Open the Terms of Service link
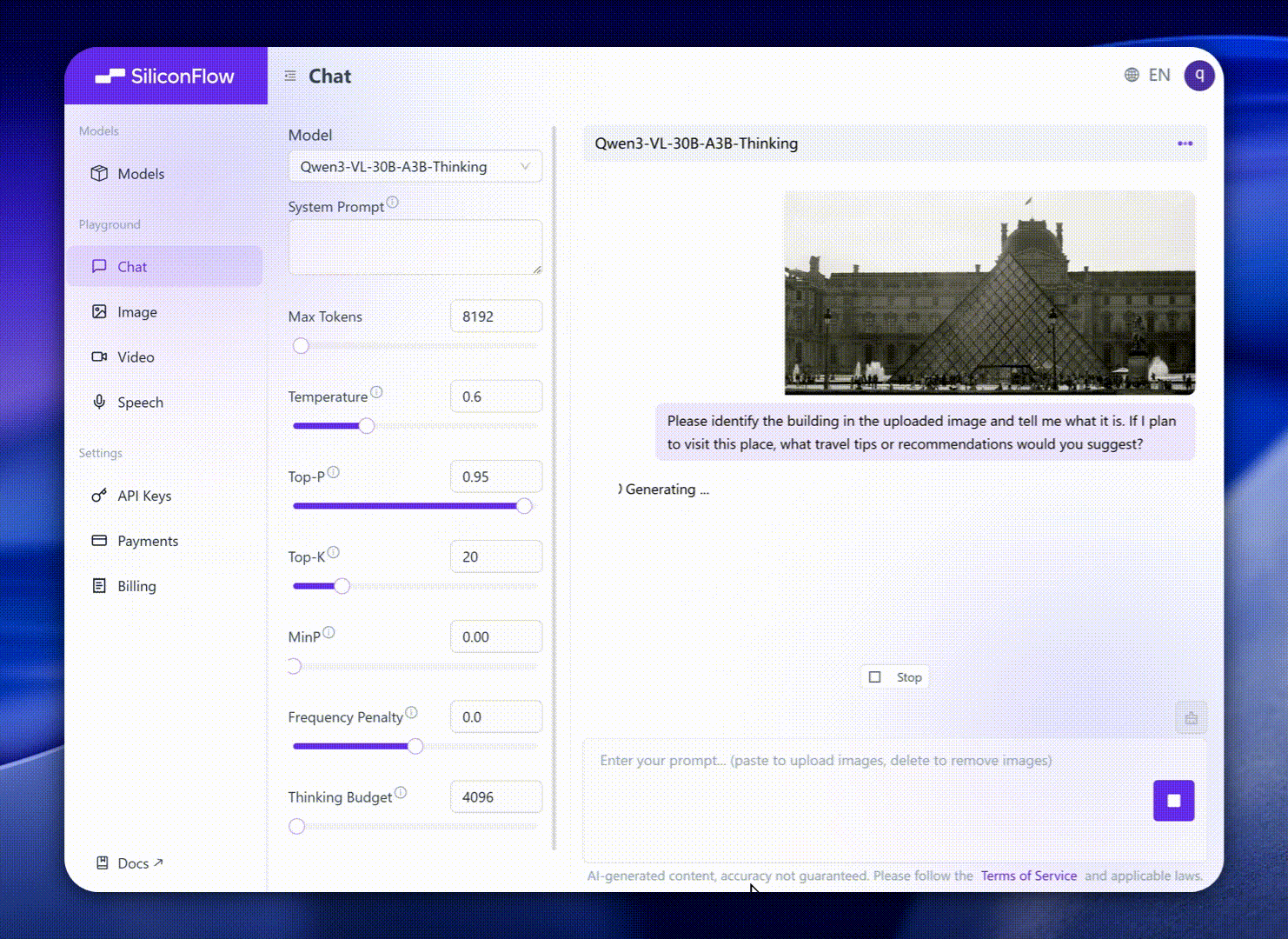The image size is (1288, 939). [1029, 876]
